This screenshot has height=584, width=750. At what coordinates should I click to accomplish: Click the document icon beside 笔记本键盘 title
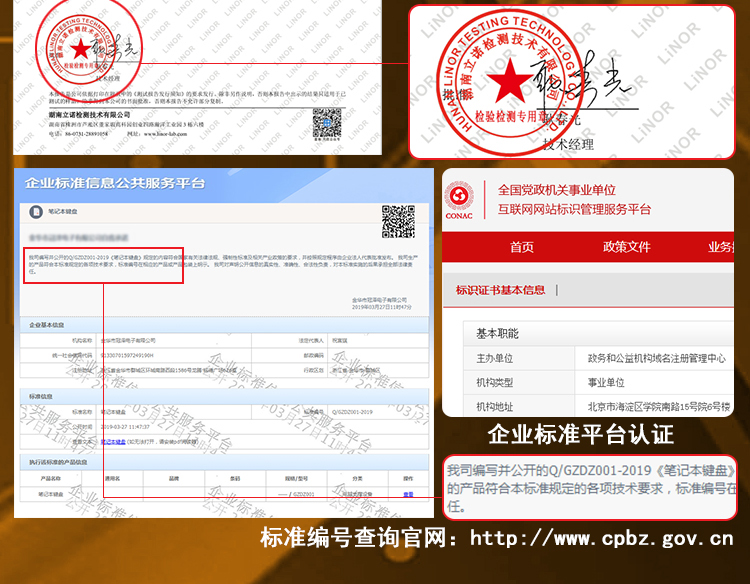(x=36, y=211)
